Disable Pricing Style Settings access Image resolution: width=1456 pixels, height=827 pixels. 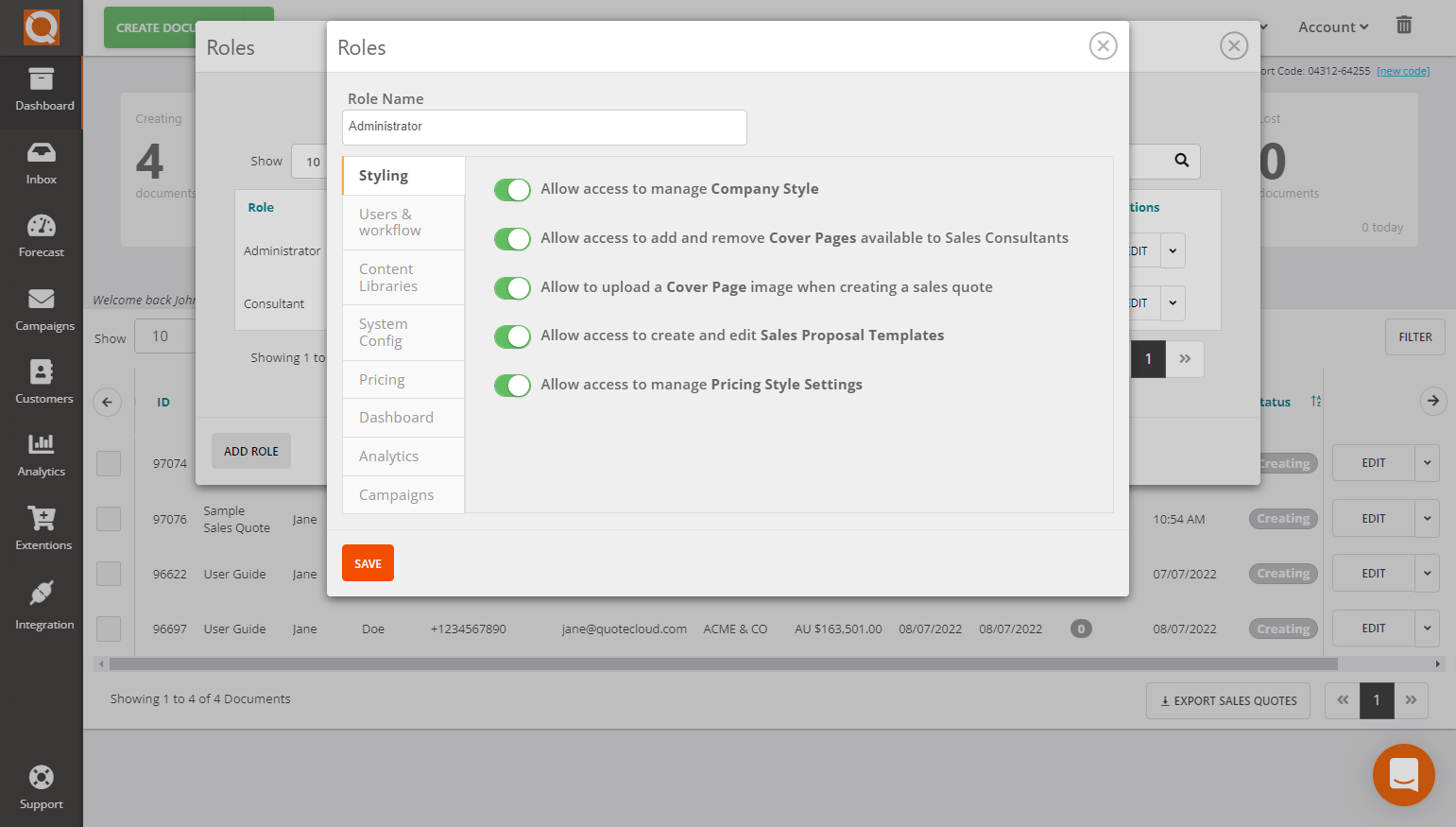click(x=512, y=385)
